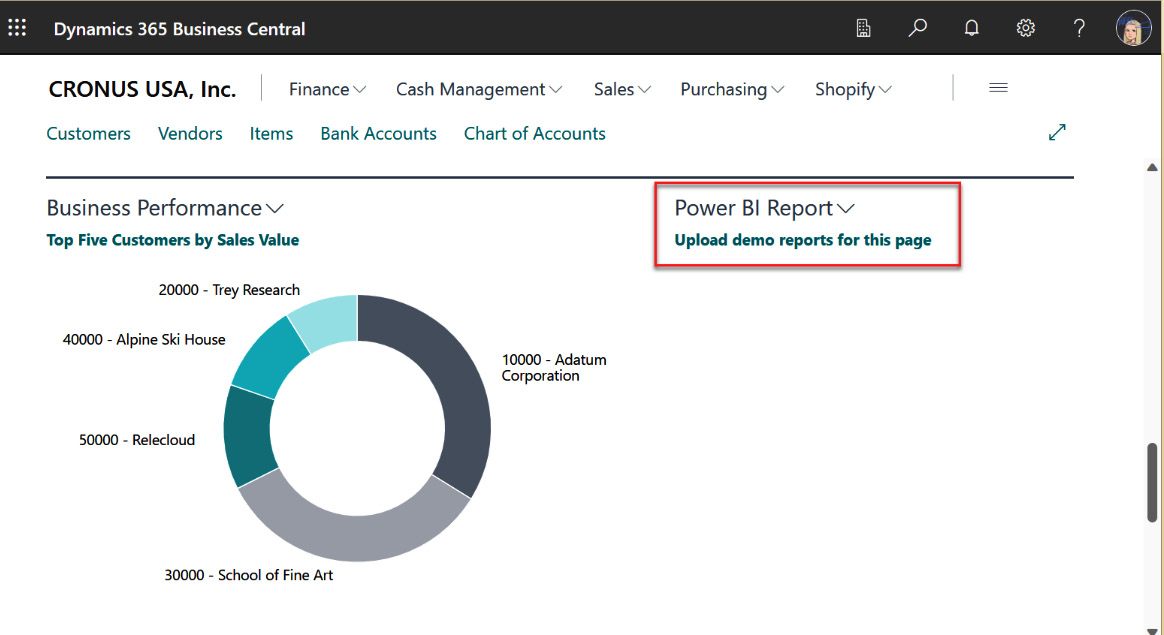Viewport: 1164px width, 635px height.
Task: Toggle the expand page arrow icon
Action: (x=1057, y=132)
